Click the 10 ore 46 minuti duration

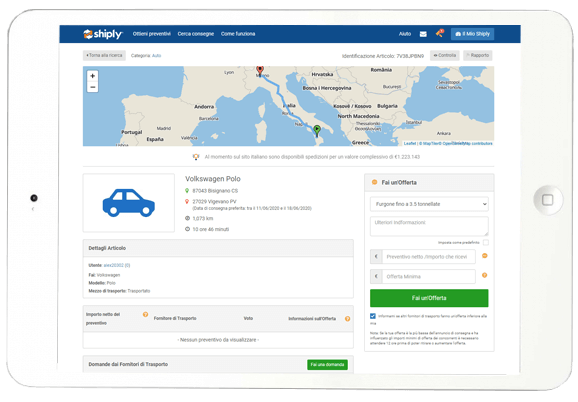pos(211,229)
